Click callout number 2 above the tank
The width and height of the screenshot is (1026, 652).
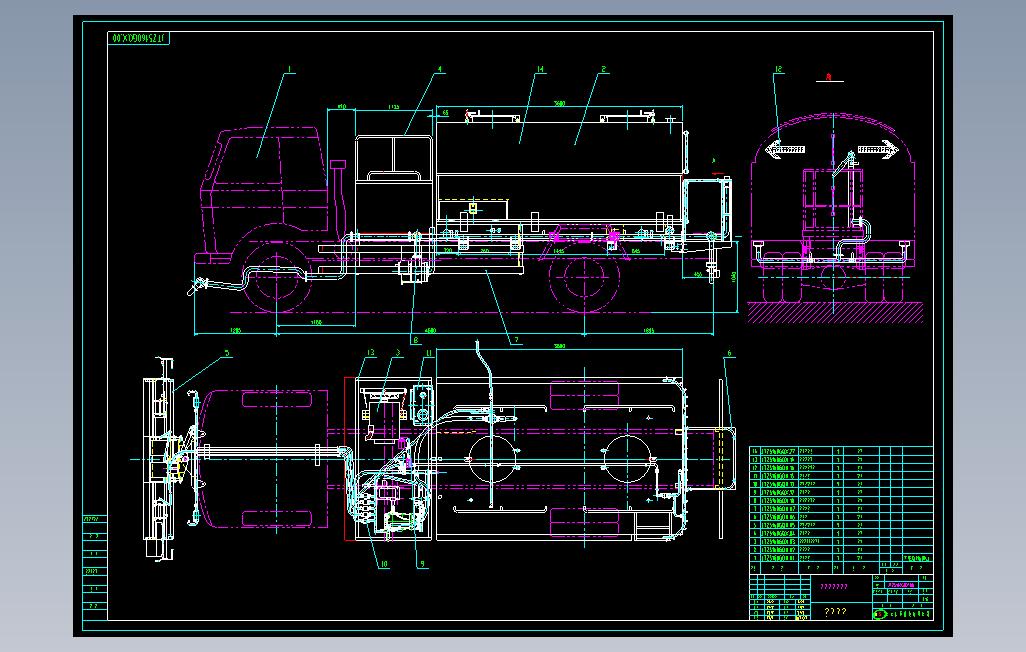(x=603, y=68)
